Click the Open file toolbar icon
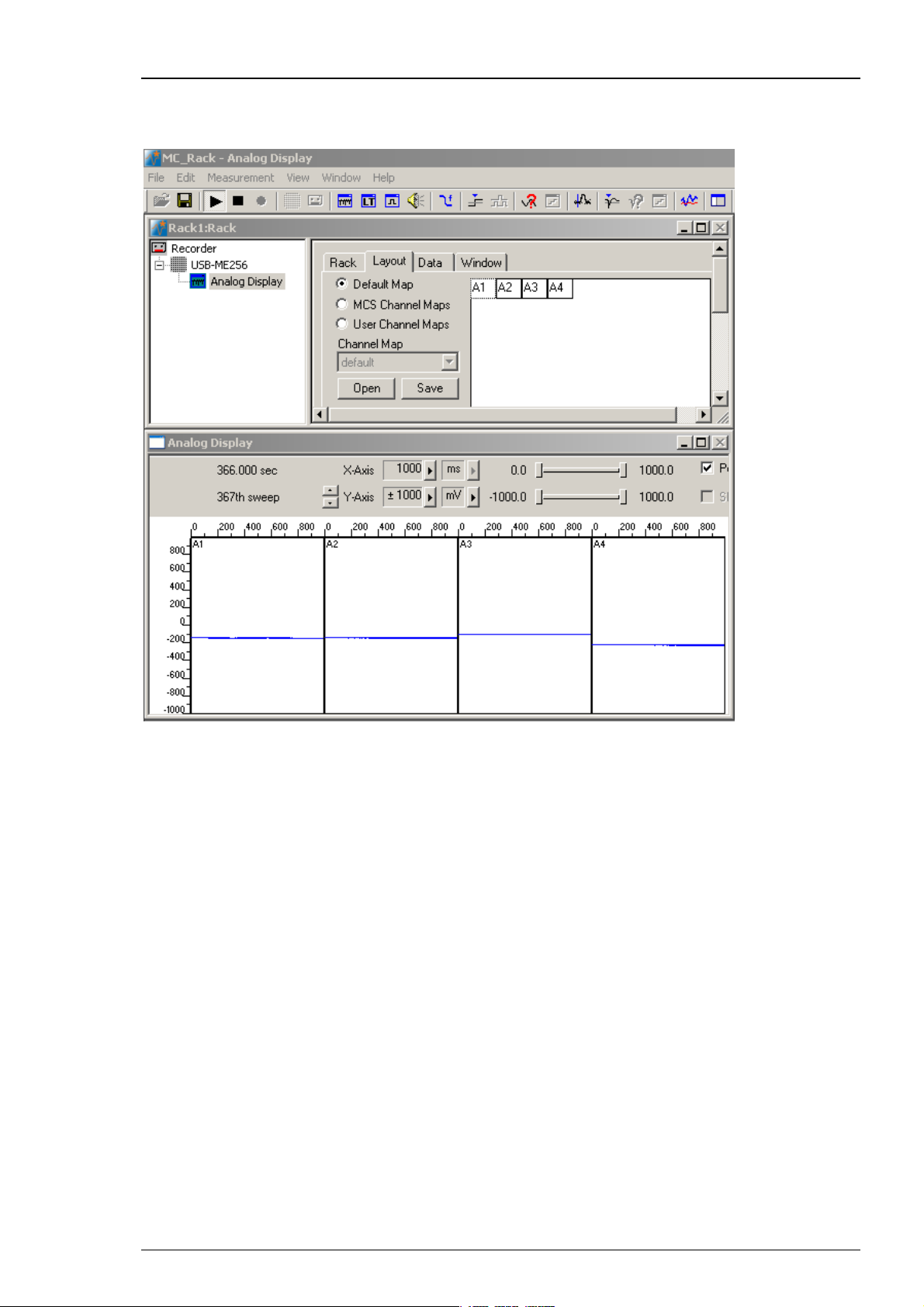Viewport: 924px width, 1307px height. tap(161, 201)
